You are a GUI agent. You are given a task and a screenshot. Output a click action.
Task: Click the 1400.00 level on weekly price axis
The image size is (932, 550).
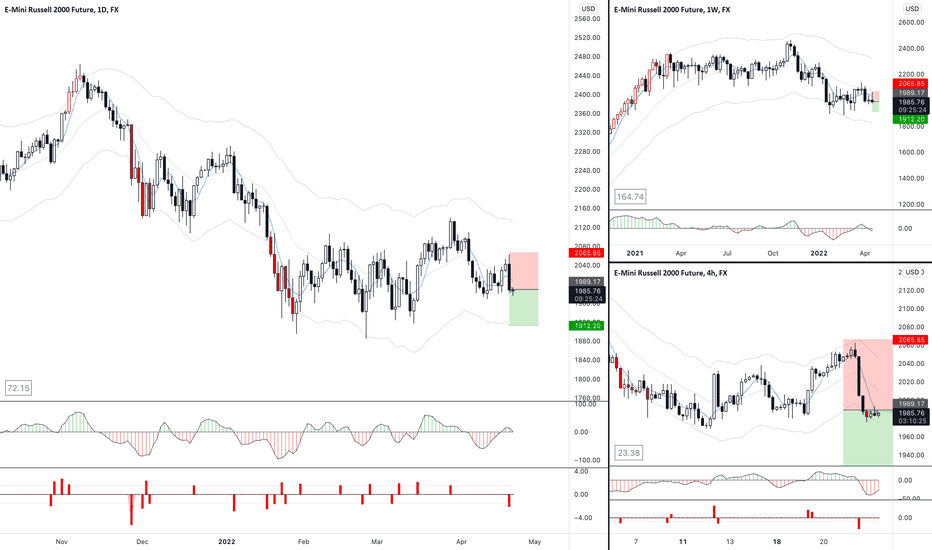(x=911, y=178)
